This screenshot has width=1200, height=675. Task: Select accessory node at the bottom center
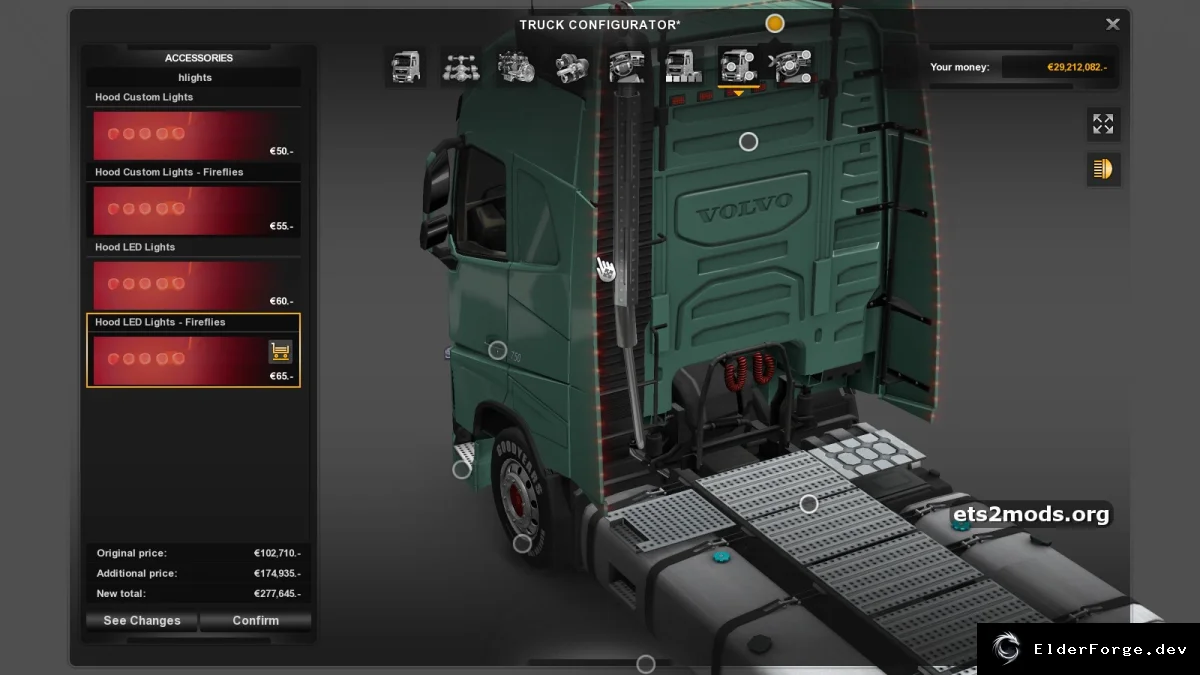646,664
